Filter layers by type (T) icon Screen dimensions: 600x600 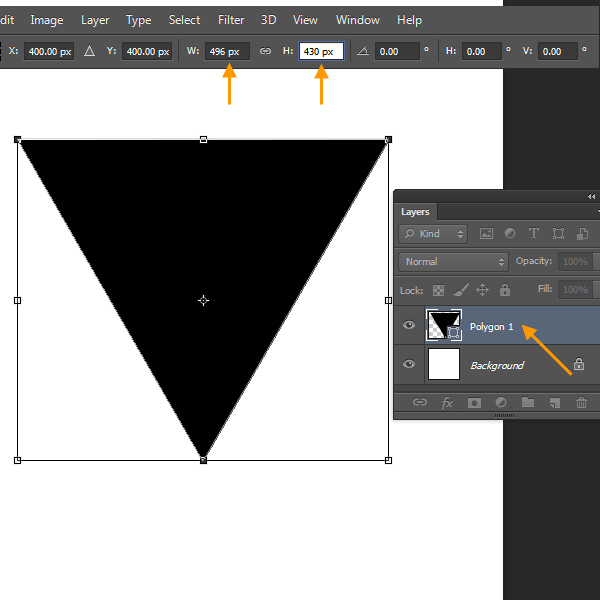[534, 234]
